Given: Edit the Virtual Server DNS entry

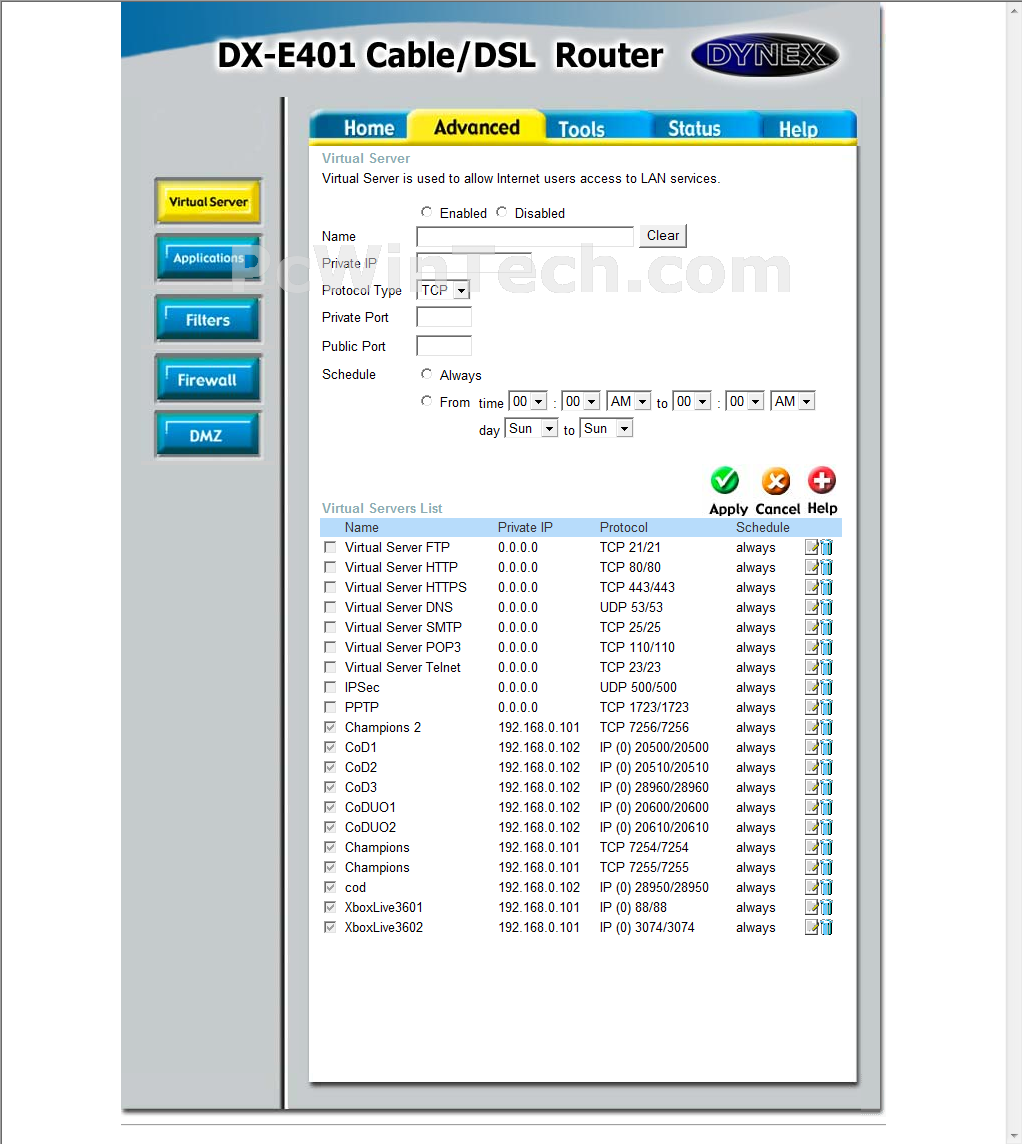Looking at the screenshot, I should tap(811, 607).
